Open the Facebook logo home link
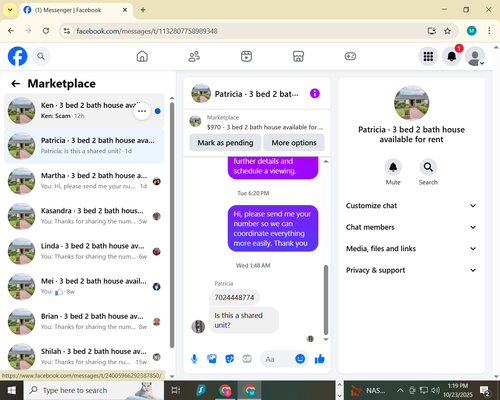 click(17, 56)
